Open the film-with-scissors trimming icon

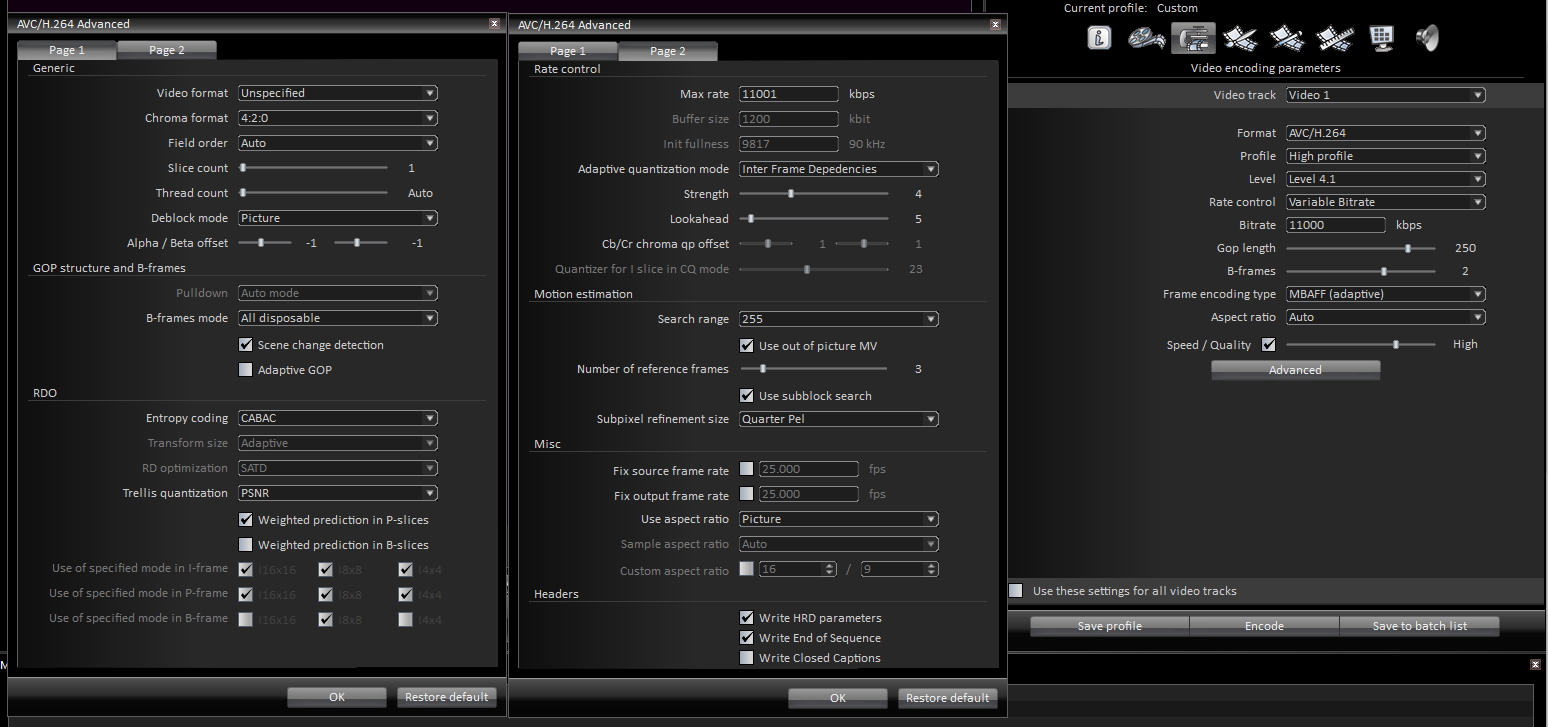[1240, 38]
